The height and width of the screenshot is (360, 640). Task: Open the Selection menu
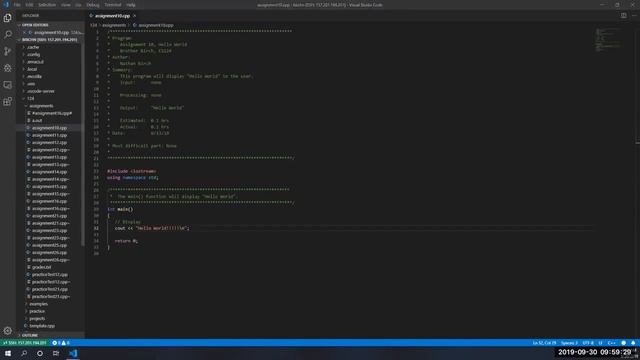point(47,5)
